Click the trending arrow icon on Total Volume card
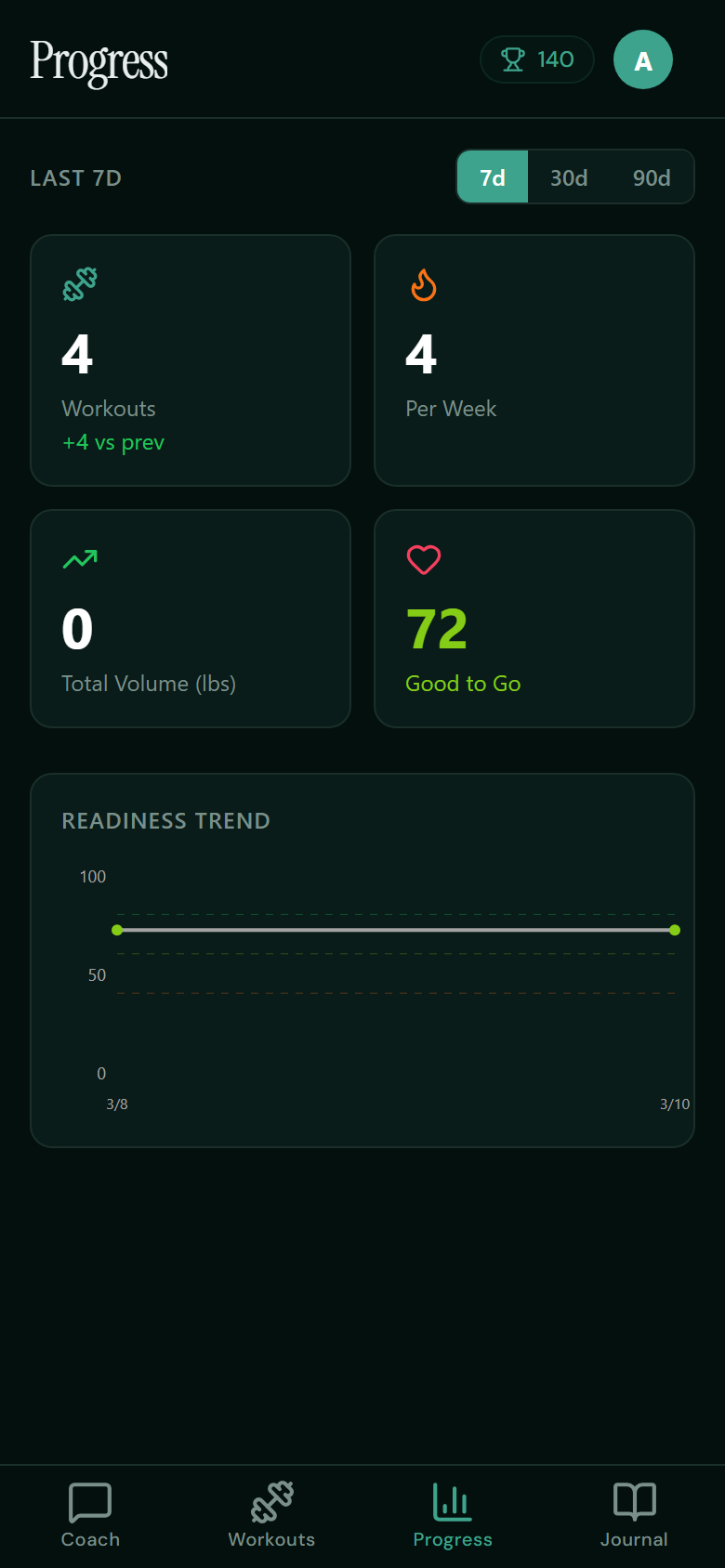The width and height of the screenshot is (725, 1568). [x=80, y=558]
